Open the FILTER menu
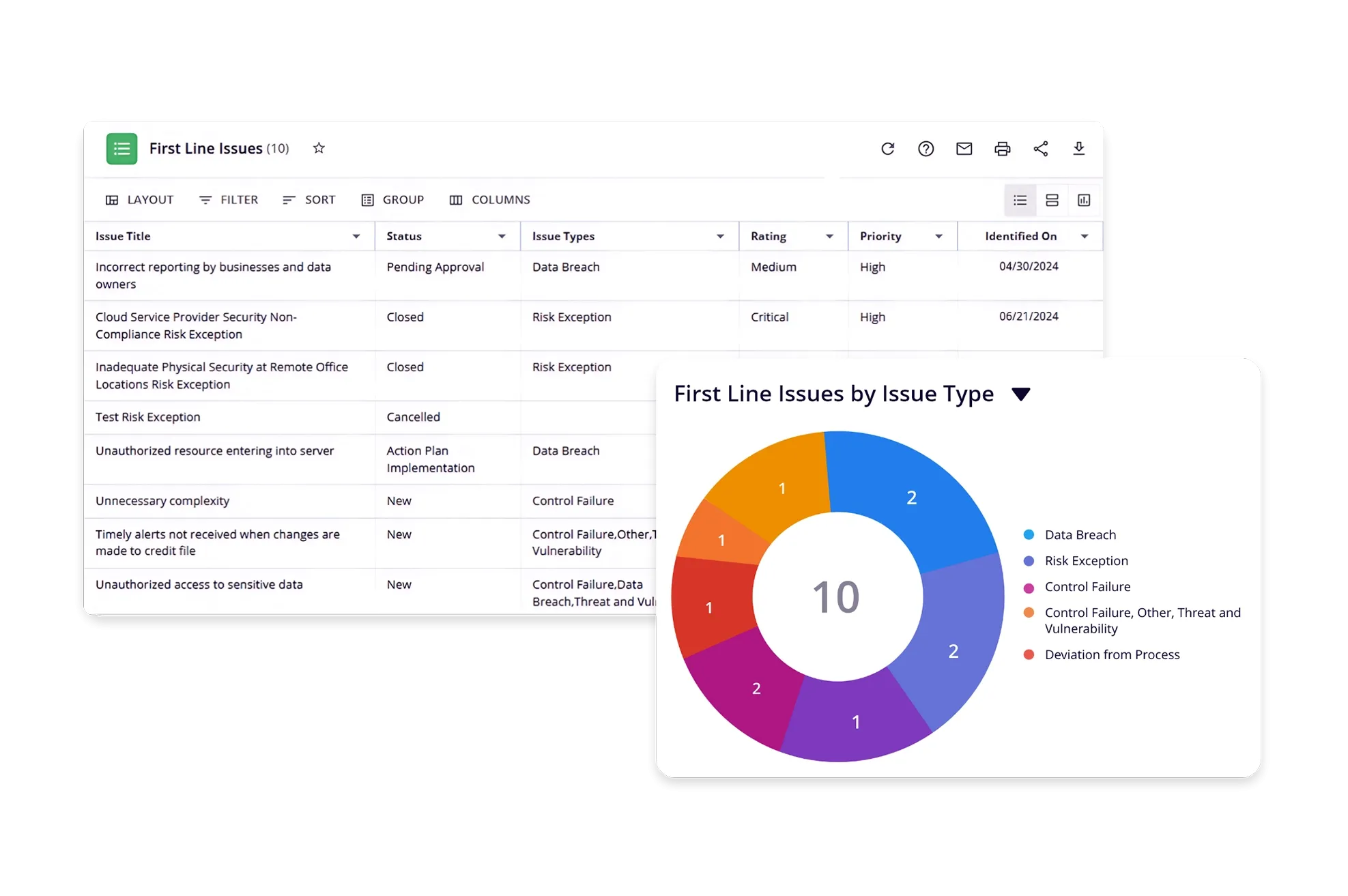 (229, 200)
